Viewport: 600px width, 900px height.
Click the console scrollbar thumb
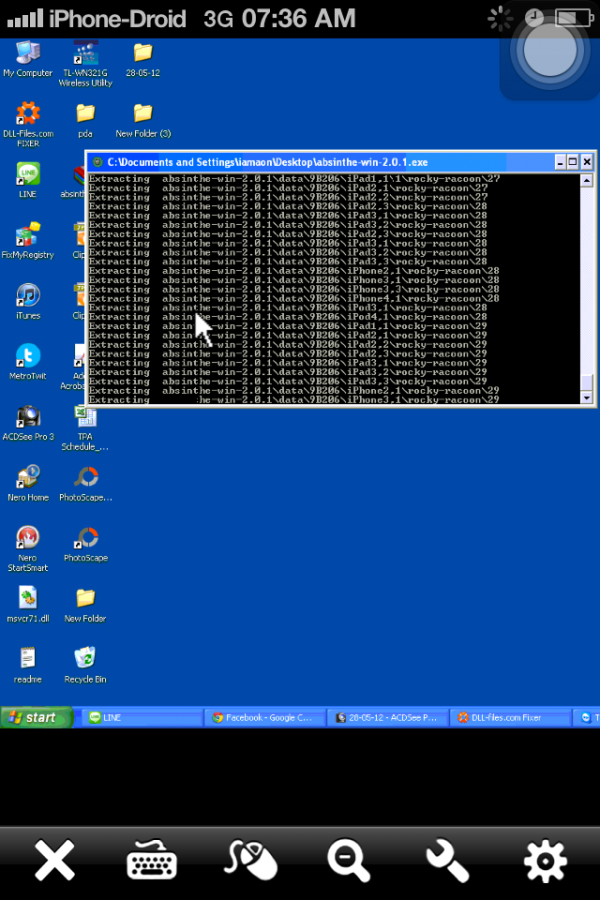pos(586,382)
